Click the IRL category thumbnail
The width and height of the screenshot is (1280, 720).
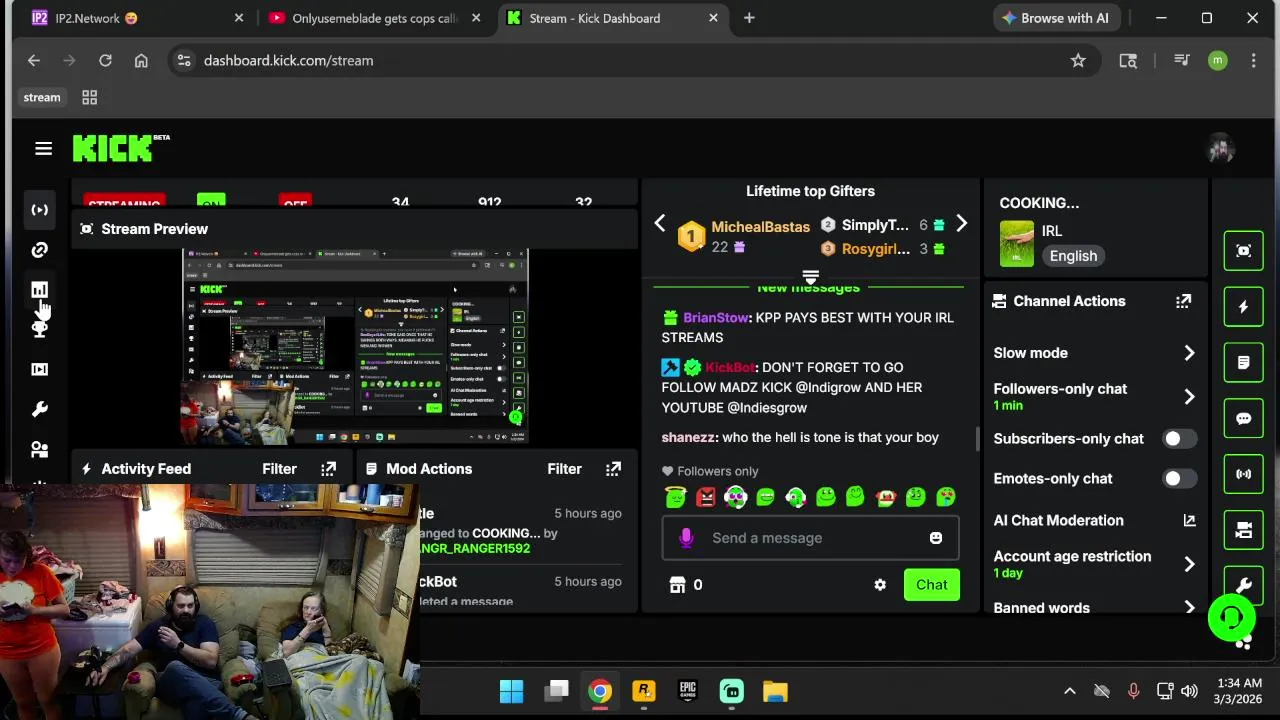(x=1017, y=244)
